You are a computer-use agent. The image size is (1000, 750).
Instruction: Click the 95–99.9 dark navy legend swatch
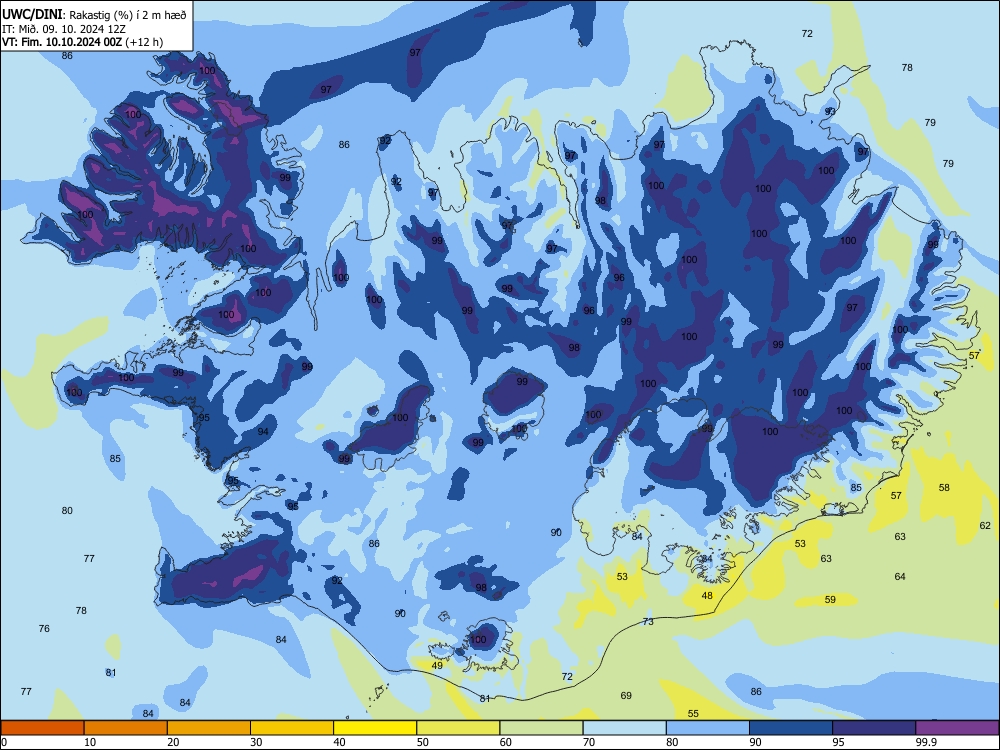click(874, 728)
